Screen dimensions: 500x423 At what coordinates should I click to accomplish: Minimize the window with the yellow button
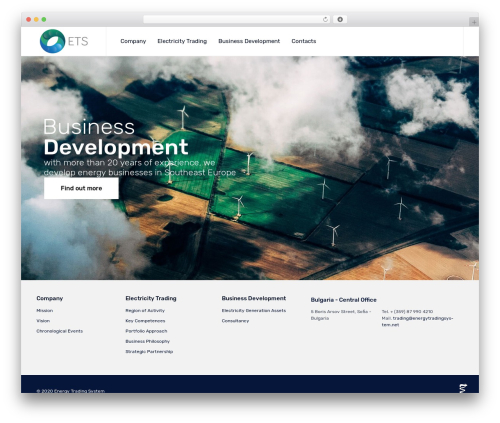pyautogui.click(x=36, y=20)
